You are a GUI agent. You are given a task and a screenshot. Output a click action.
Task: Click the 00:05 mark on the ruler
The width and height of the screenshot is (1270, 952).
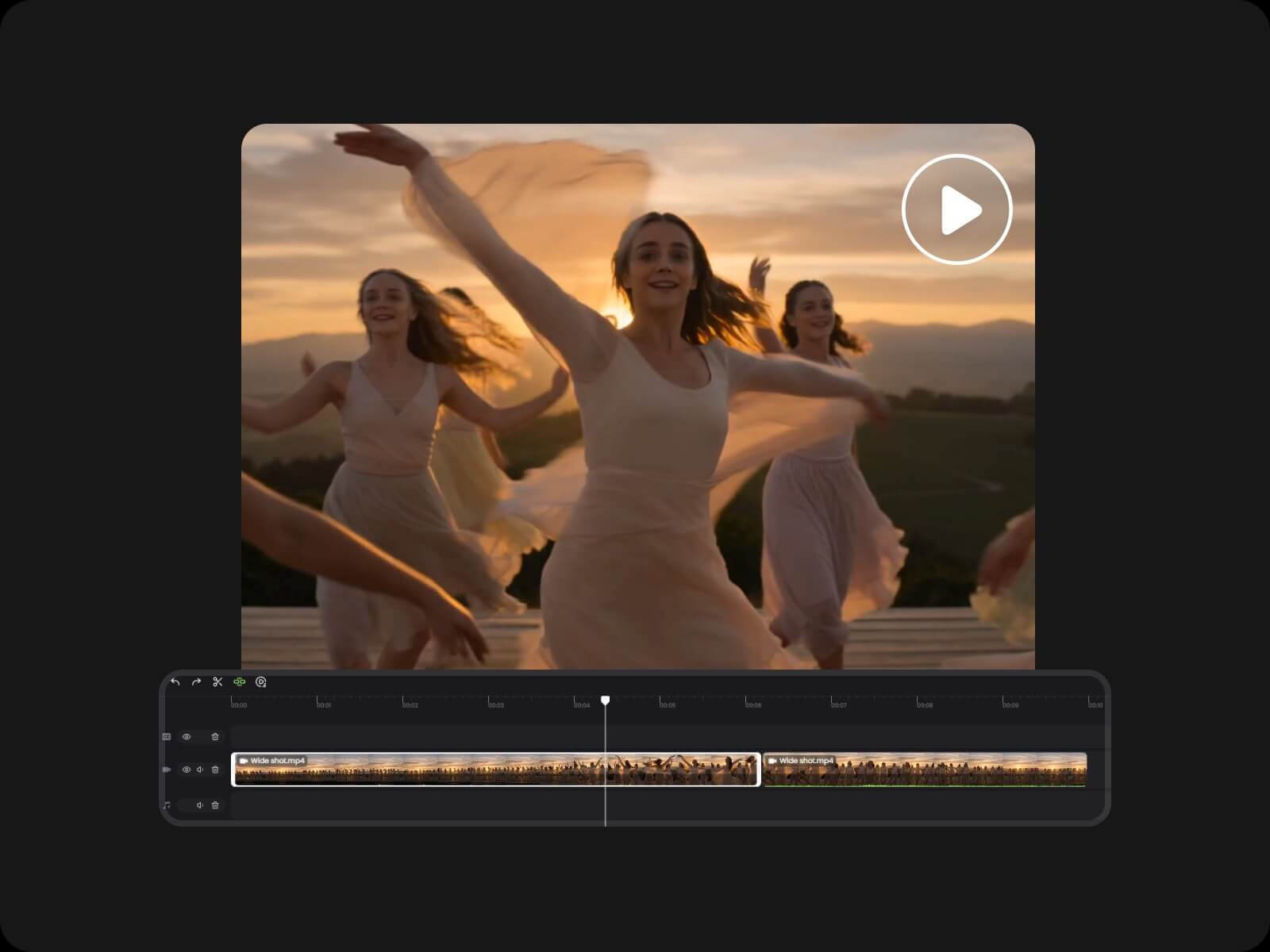pyautogui.click(x=668, y=704)
